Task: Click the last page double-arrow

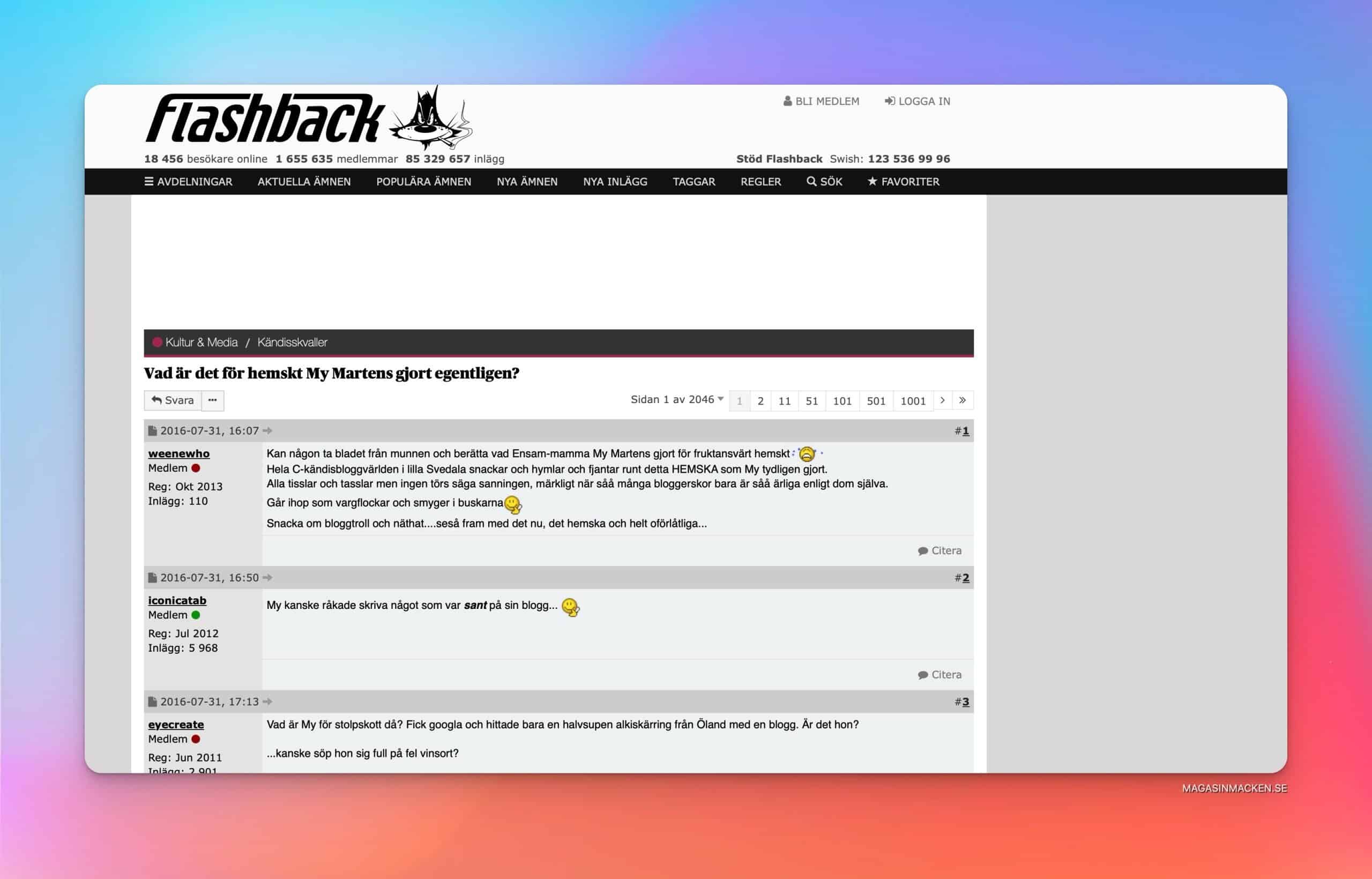Action: click(x=963, y=401)
